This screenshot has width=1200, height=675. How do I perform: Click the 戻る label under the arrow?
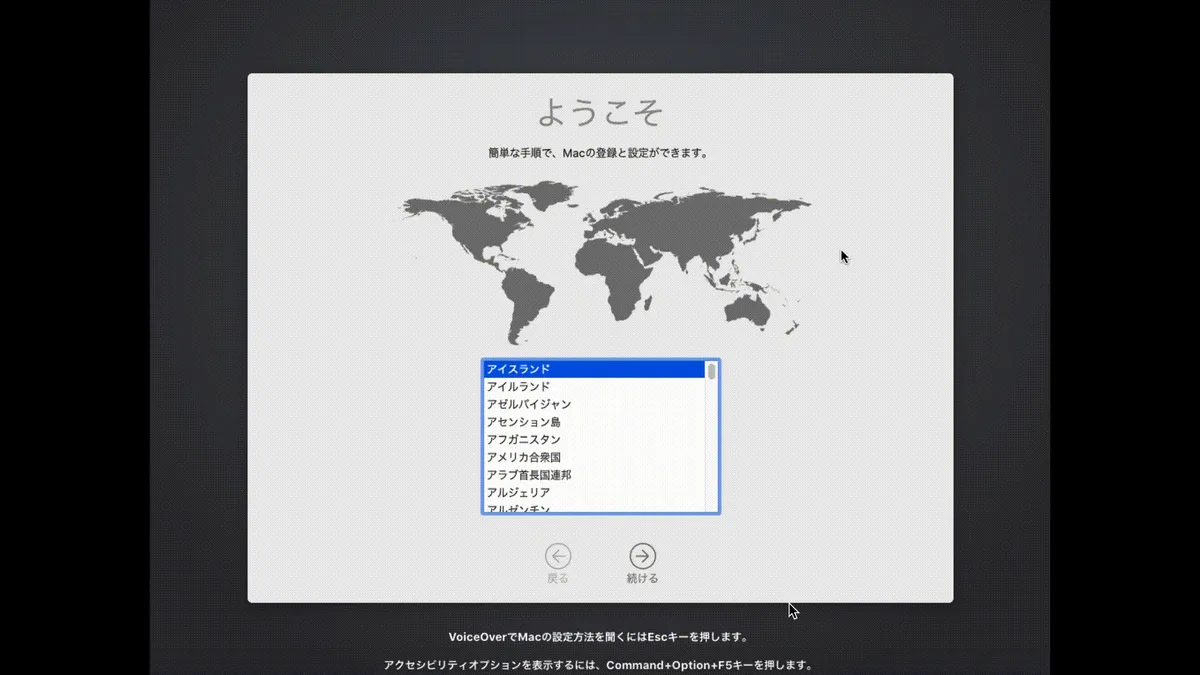click(x=558, y=579)
